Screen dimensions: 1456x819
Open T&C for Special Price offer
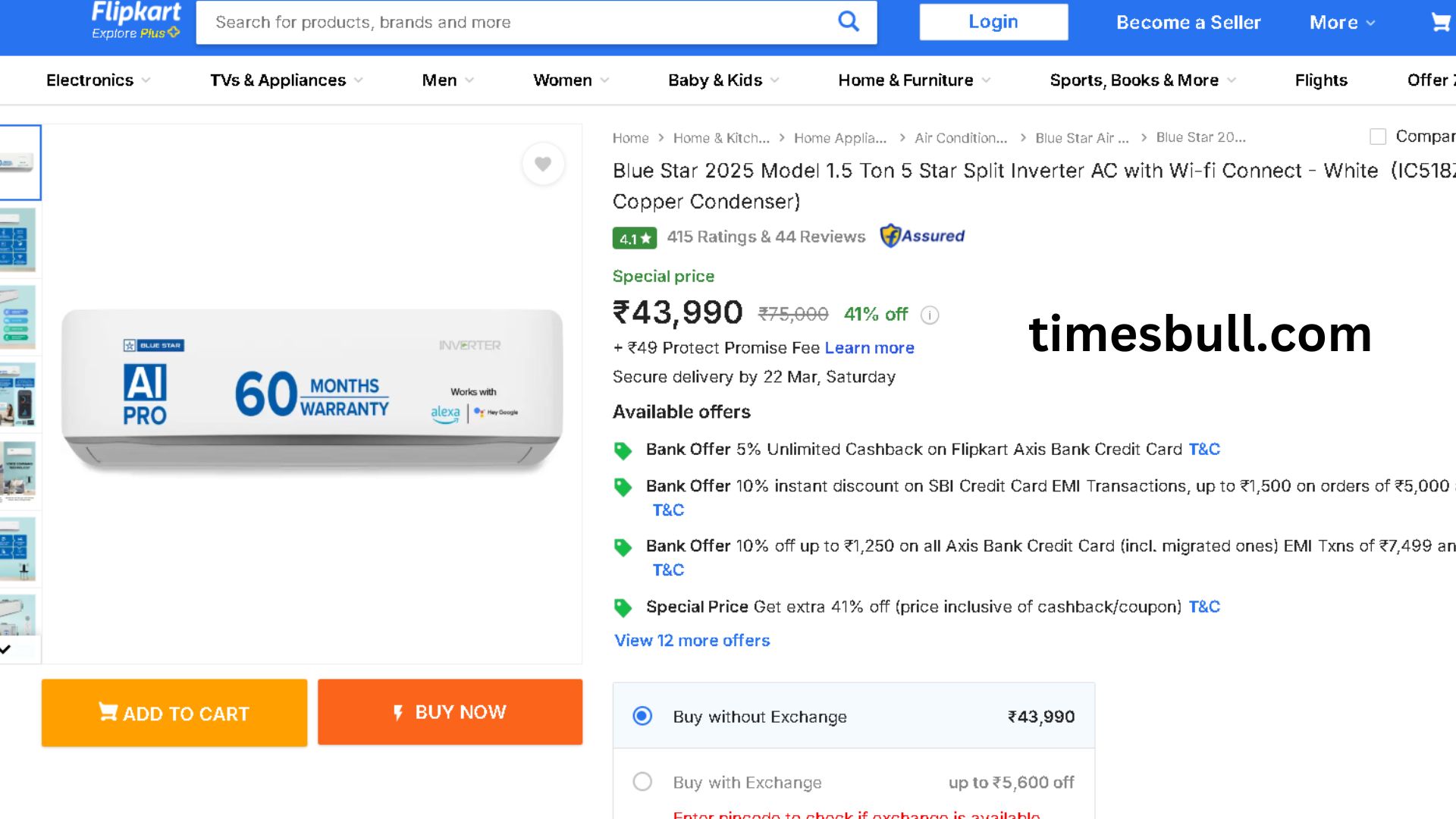click(x=1204, y=607)
